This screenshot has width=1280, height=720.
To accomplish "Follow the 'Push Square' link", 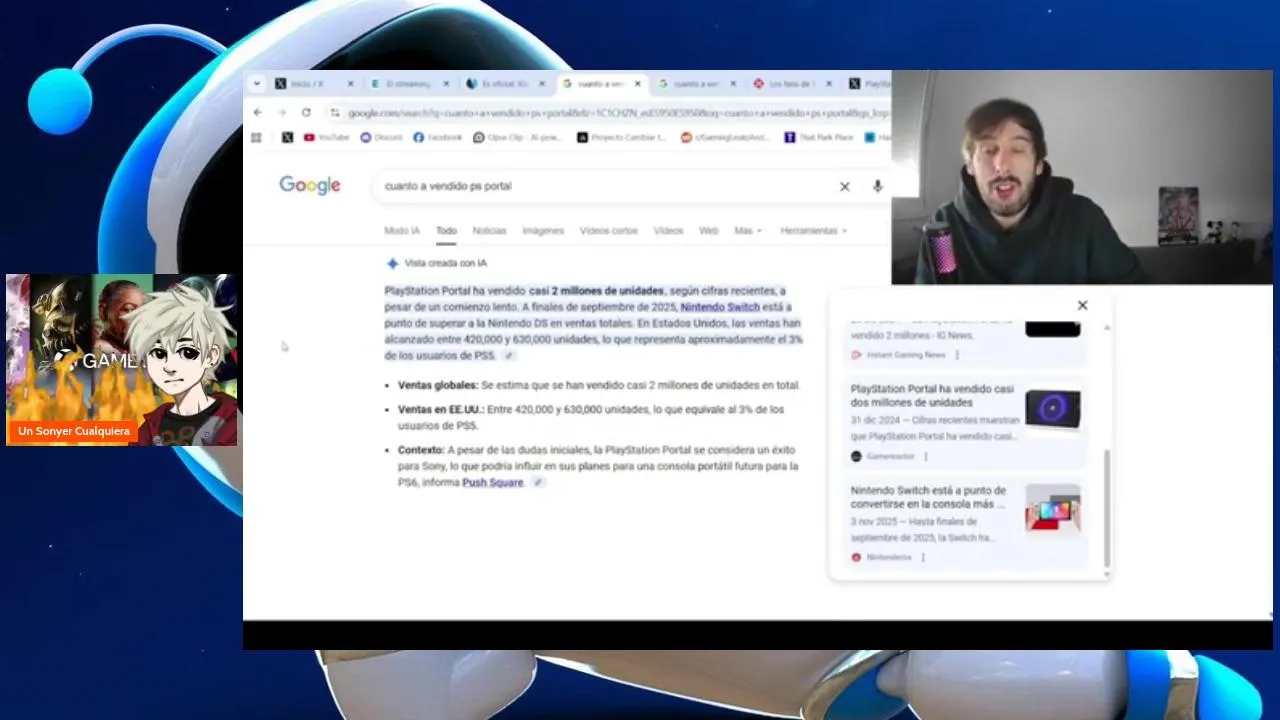I will coord(492,483).
